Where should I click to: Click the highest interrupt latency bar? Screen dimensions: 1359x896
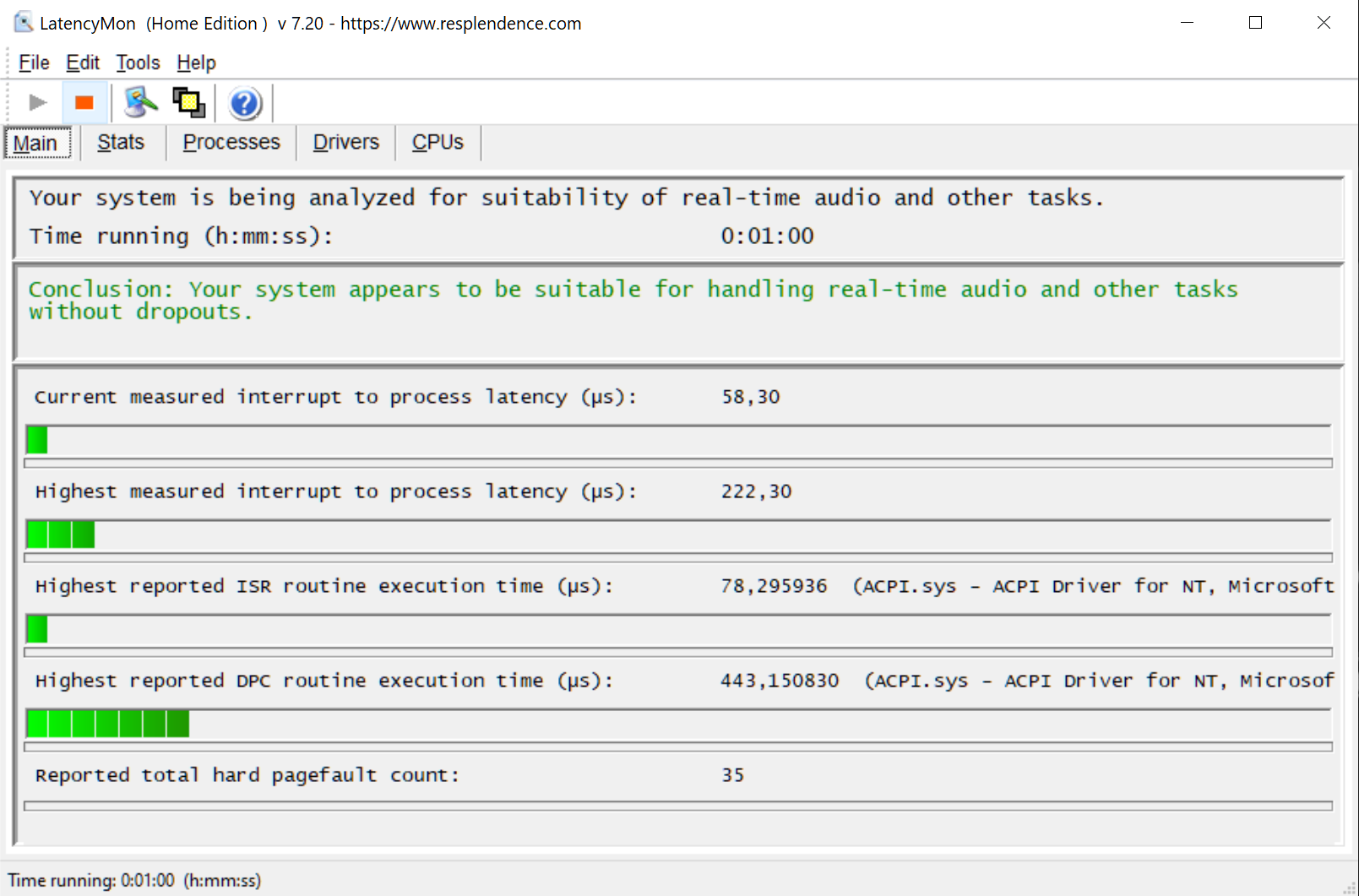tap(678, 535)
